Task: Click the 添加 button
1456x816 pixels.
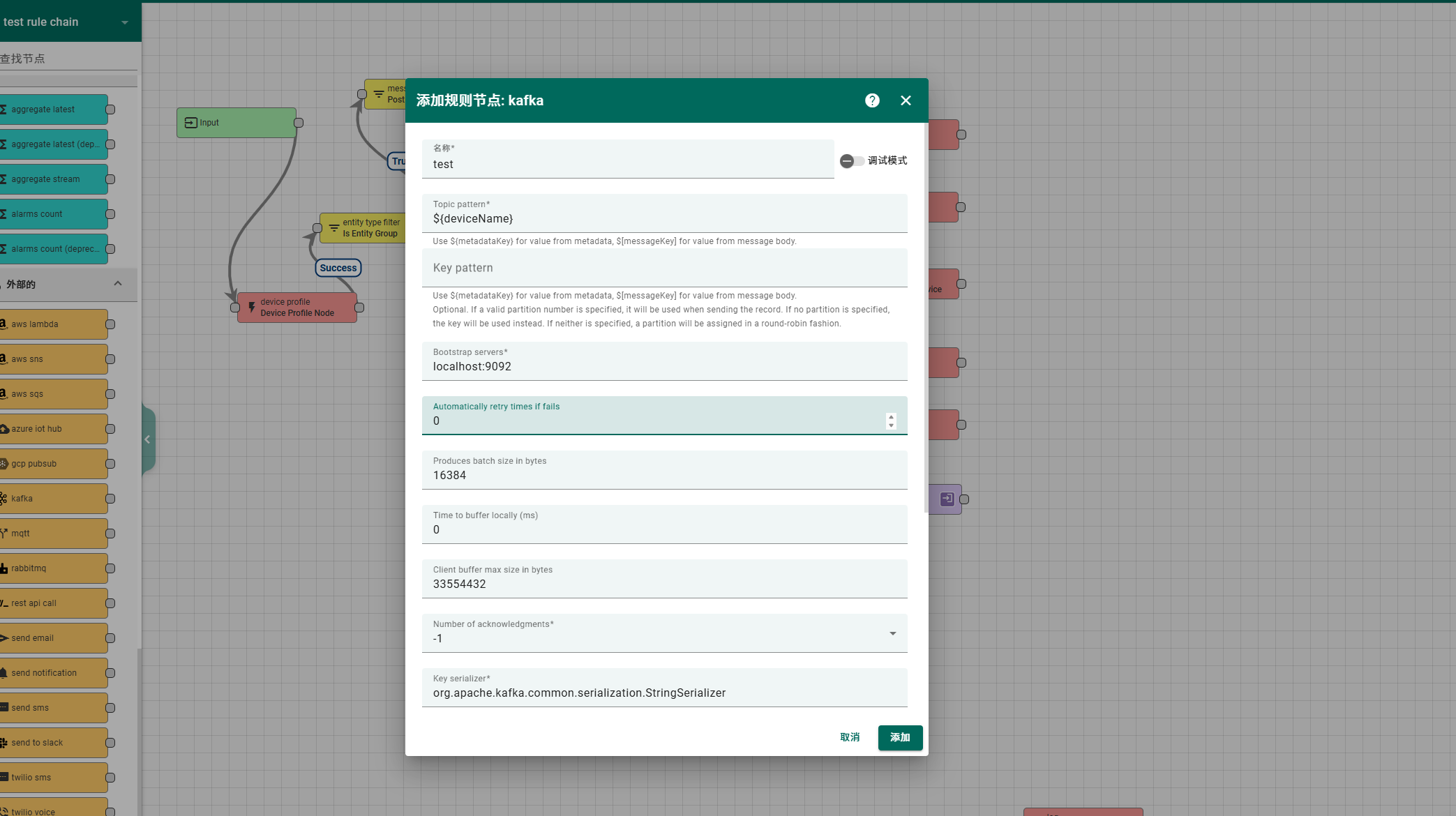Action: [900, 737]
